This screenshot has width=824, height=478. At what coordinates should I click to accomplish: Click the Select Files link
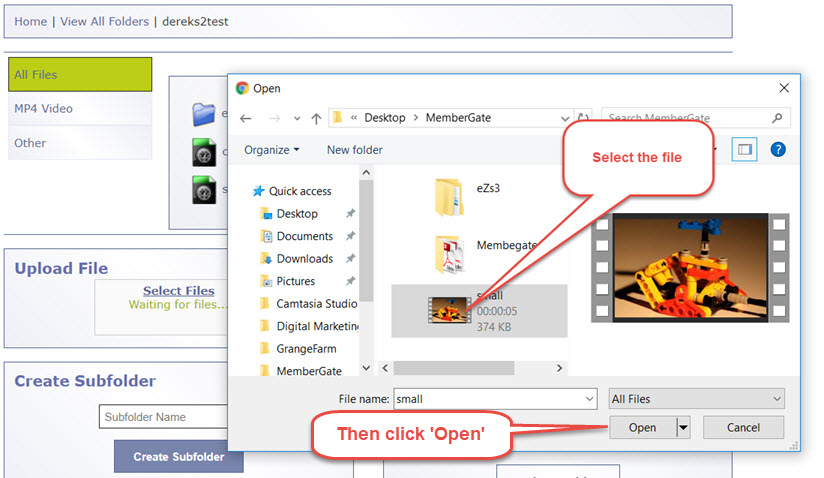pyautogui.click(x=179, y=290)
